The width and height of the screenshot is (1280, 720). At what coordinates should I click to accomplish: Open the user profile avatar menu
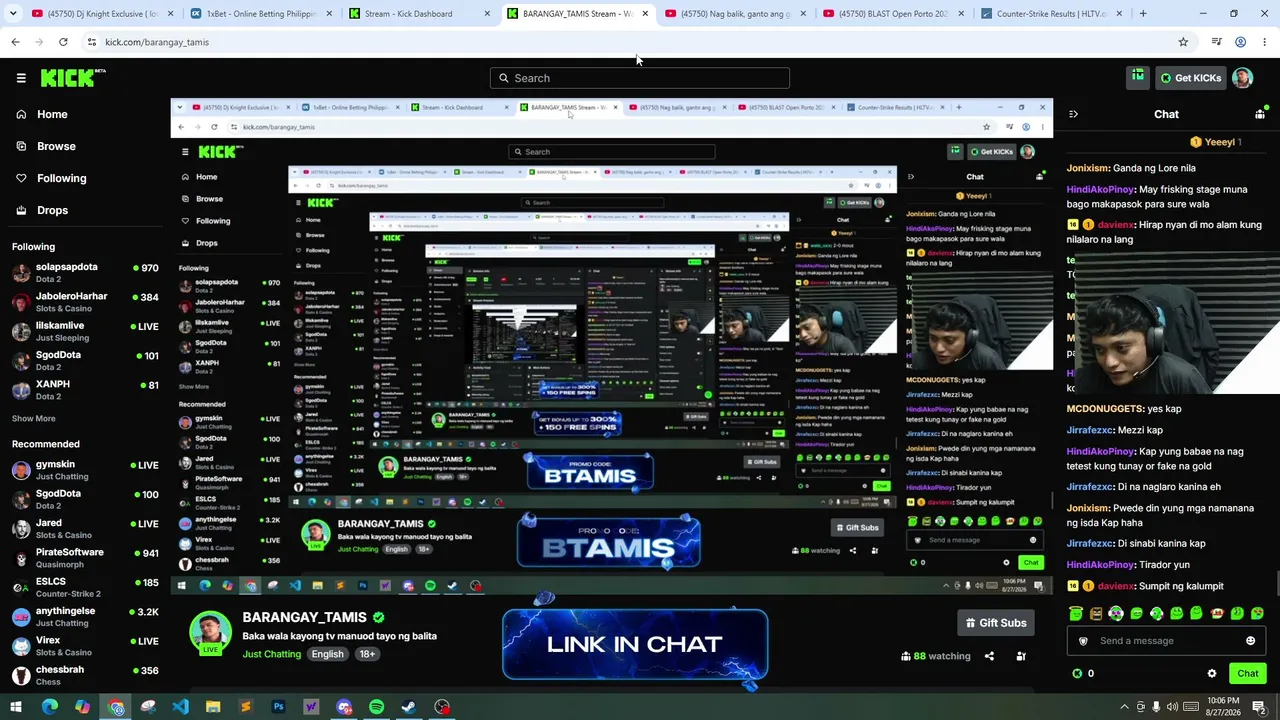[x=1242, y=78]
